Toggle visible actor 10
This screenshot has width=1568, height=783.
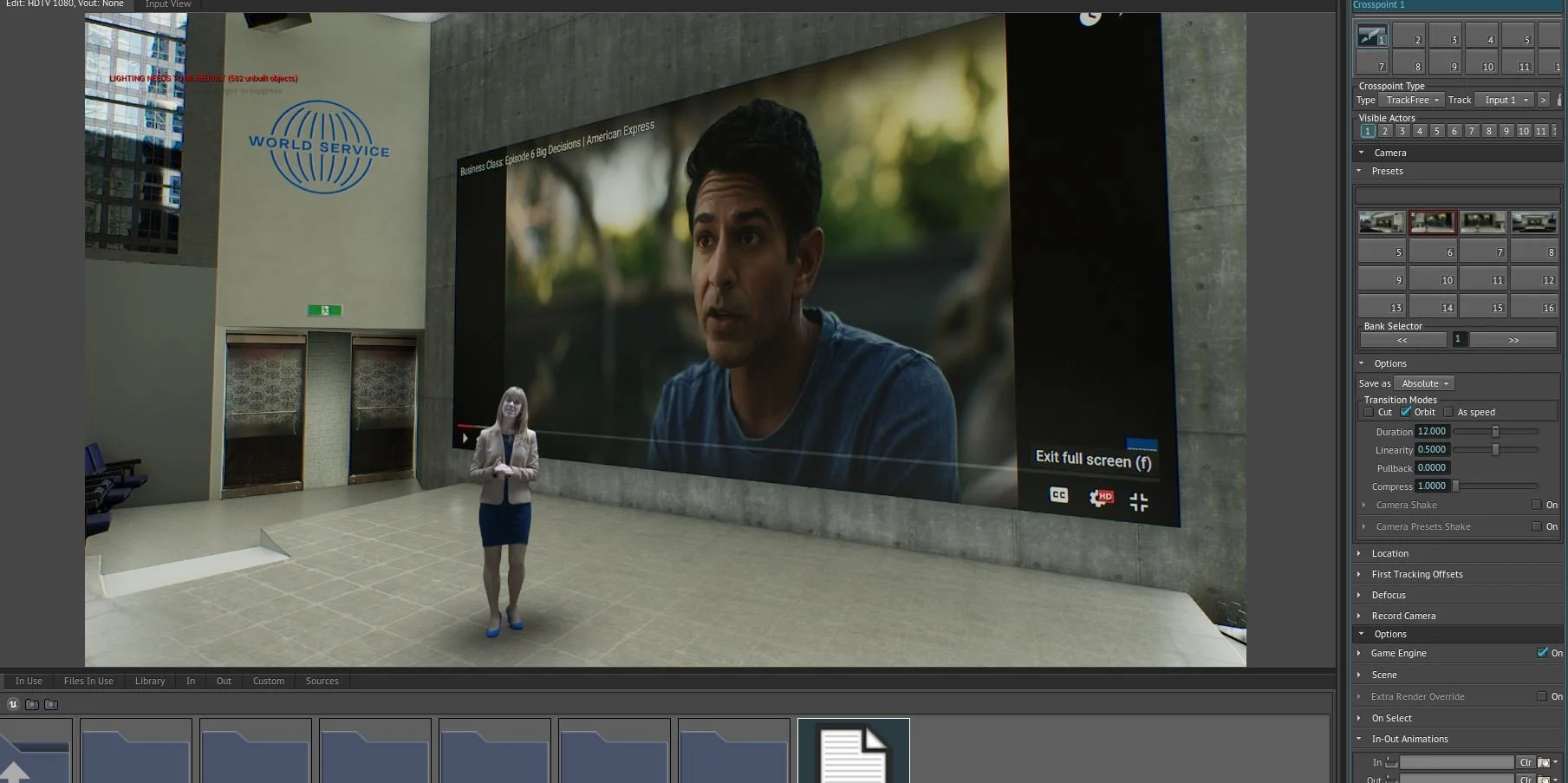[1524, 131]
